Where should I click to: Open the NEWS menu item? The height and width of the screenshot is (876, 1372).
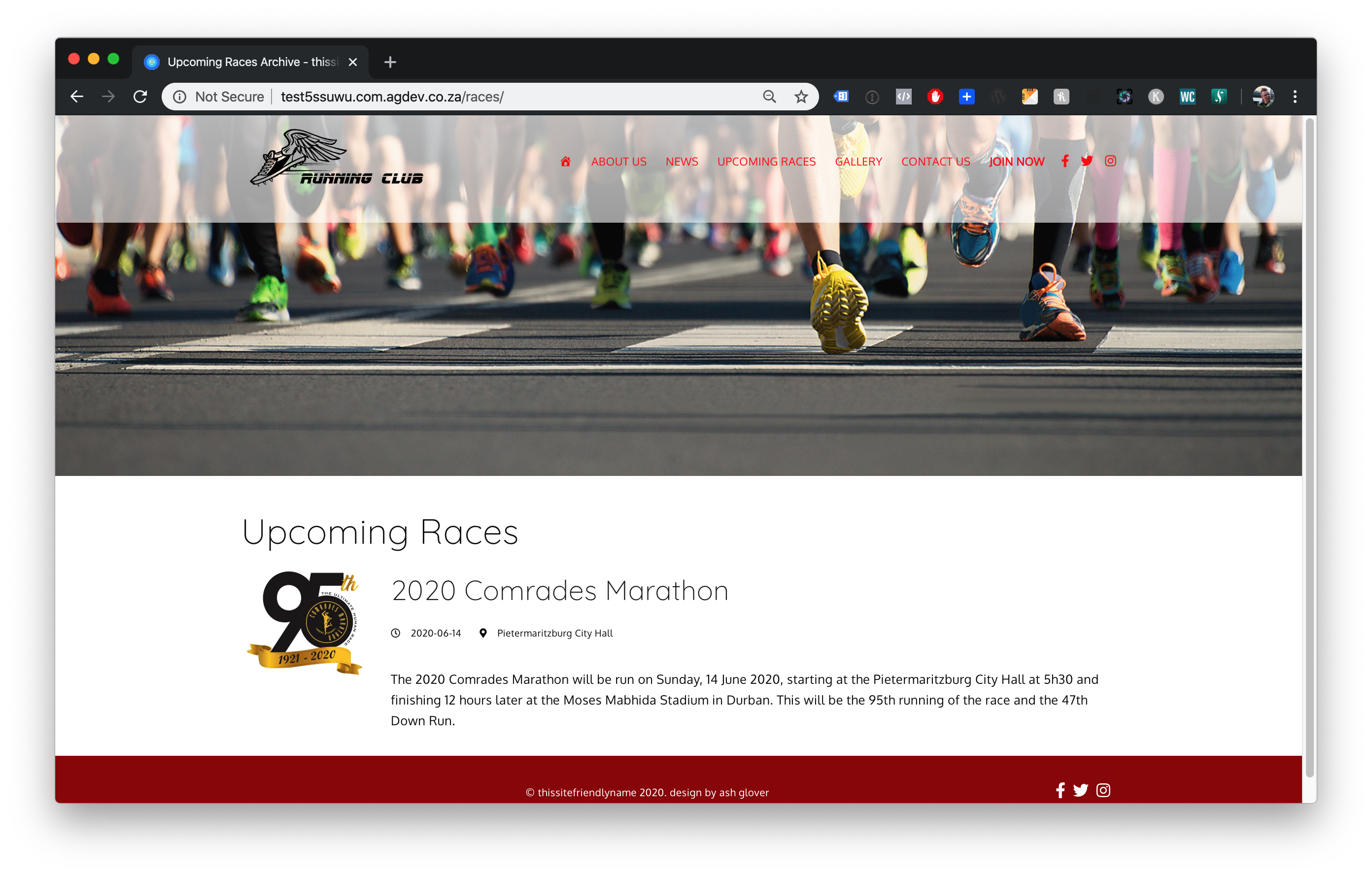(x=682, y=162)
